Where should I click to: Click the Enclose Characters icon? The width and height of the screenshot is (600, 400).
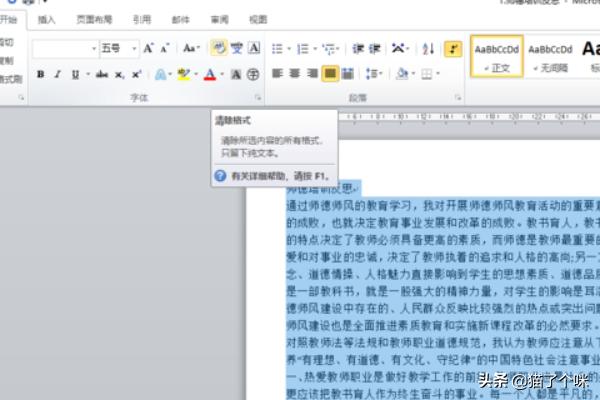(253, 74)
